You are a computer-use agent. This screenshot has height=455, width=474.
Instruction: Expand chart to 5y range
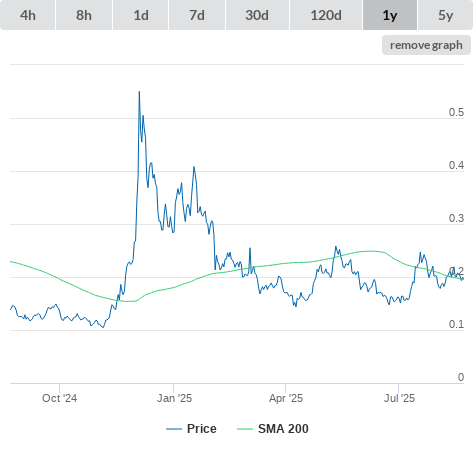(446, 15)
